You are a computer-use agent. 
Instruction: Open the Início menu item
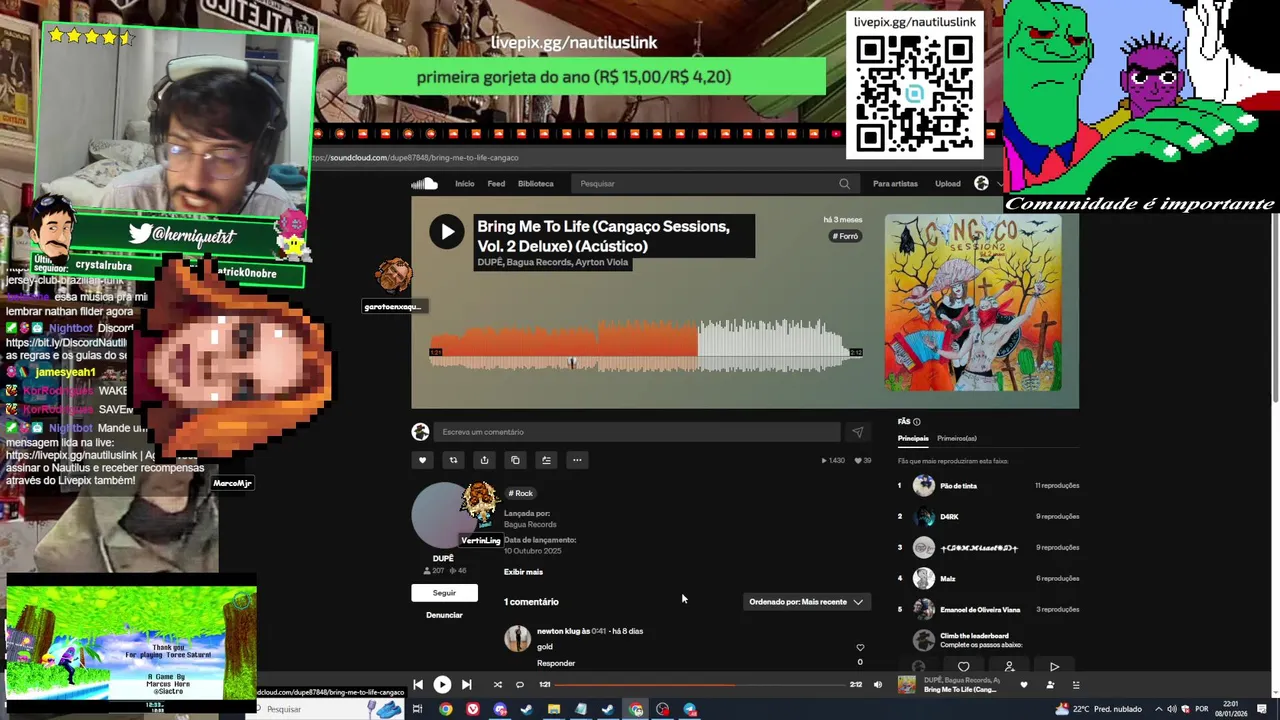pos(465,183)
